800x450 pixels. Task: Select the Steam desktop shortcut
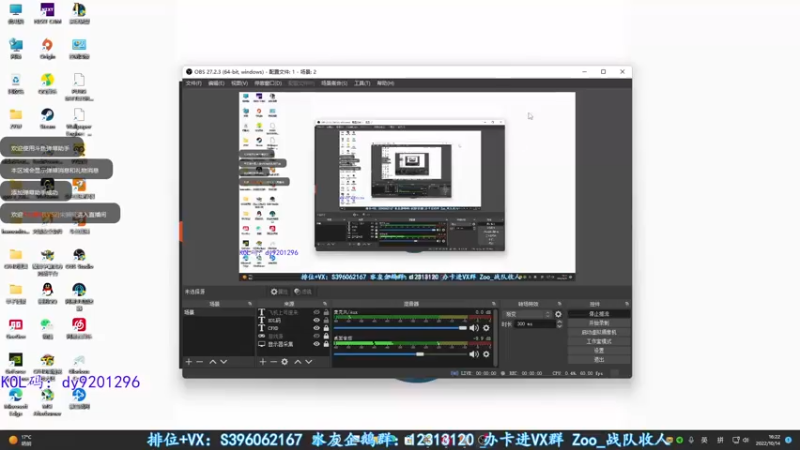pos(47,118)
